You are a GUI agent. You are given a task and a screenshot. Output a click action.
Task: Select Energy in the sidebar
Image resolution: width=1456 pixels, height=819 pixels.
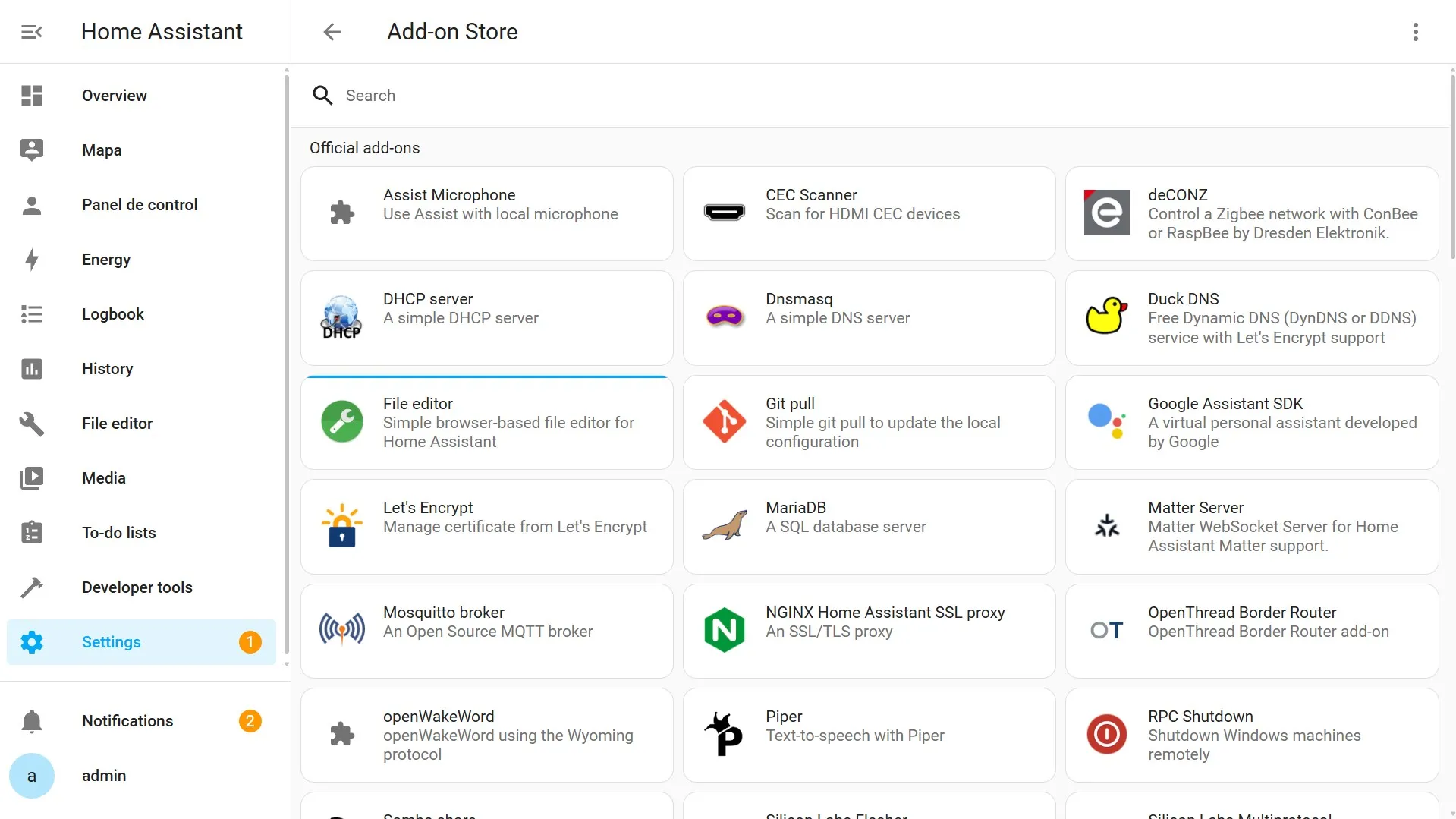[141, 260]
